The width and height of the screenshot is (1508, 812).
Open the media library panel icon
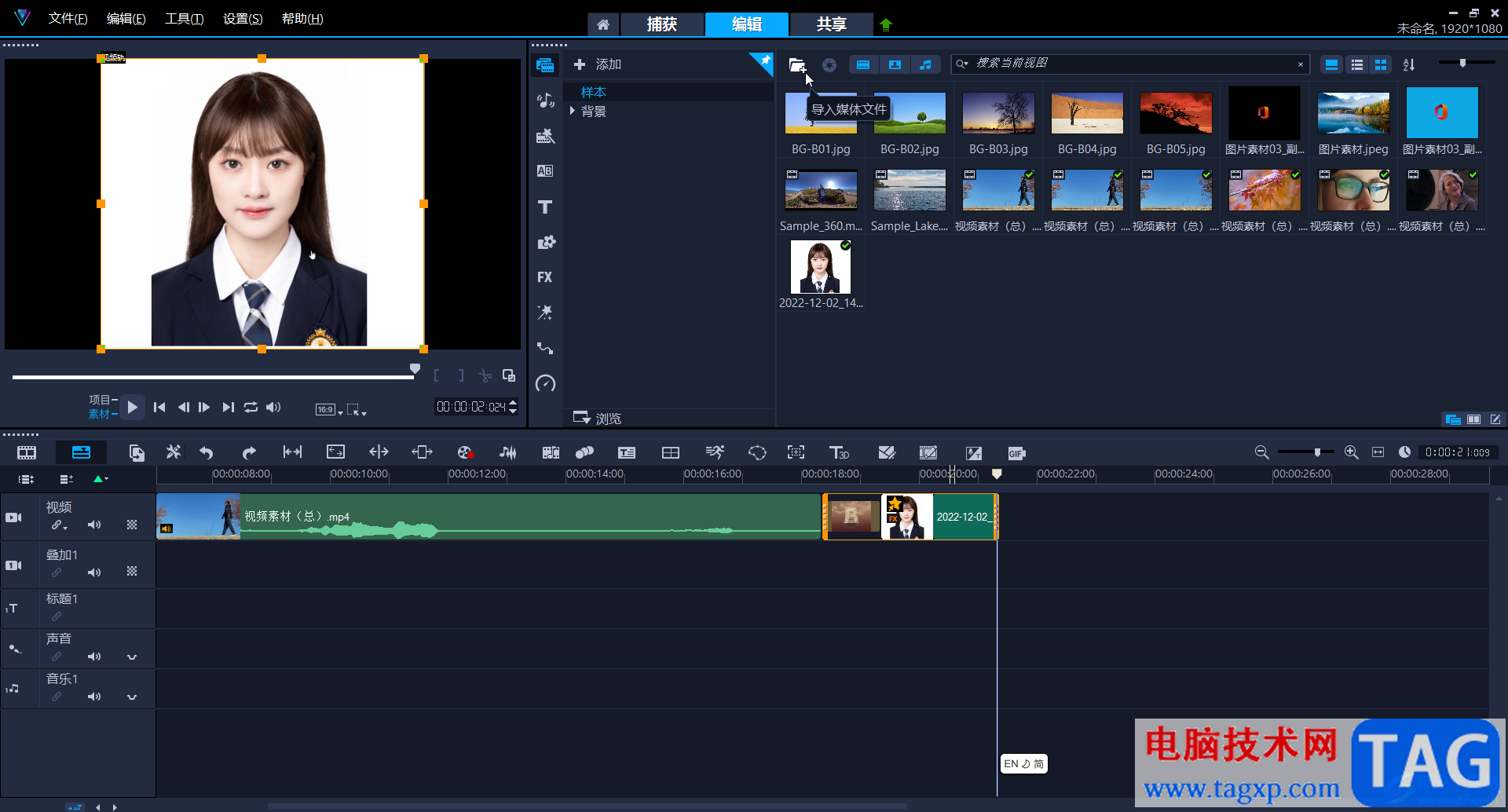(x=545, y=64)
